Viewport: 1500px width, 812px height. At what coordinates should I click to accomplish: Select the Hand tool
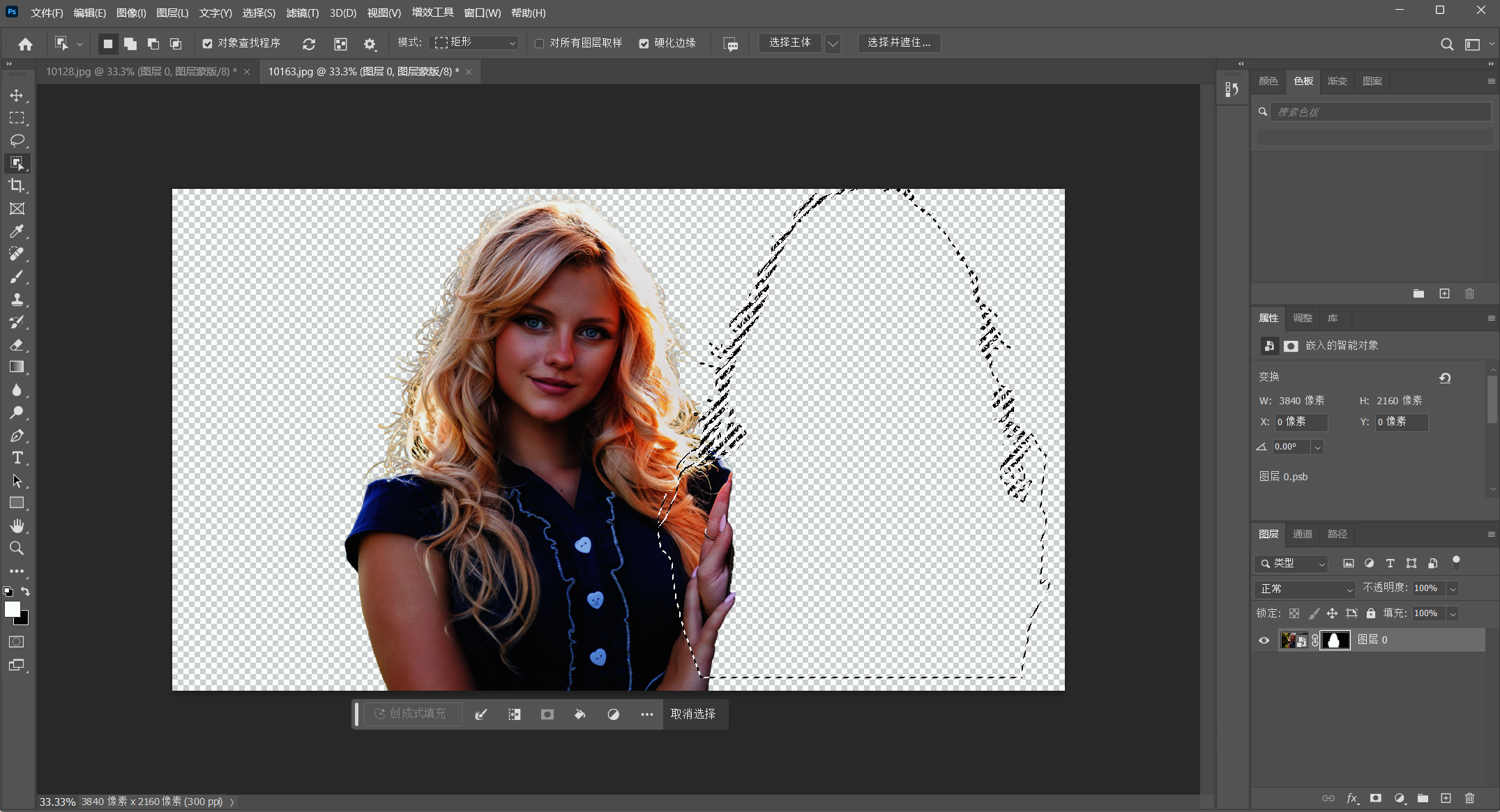pos(17,526)
